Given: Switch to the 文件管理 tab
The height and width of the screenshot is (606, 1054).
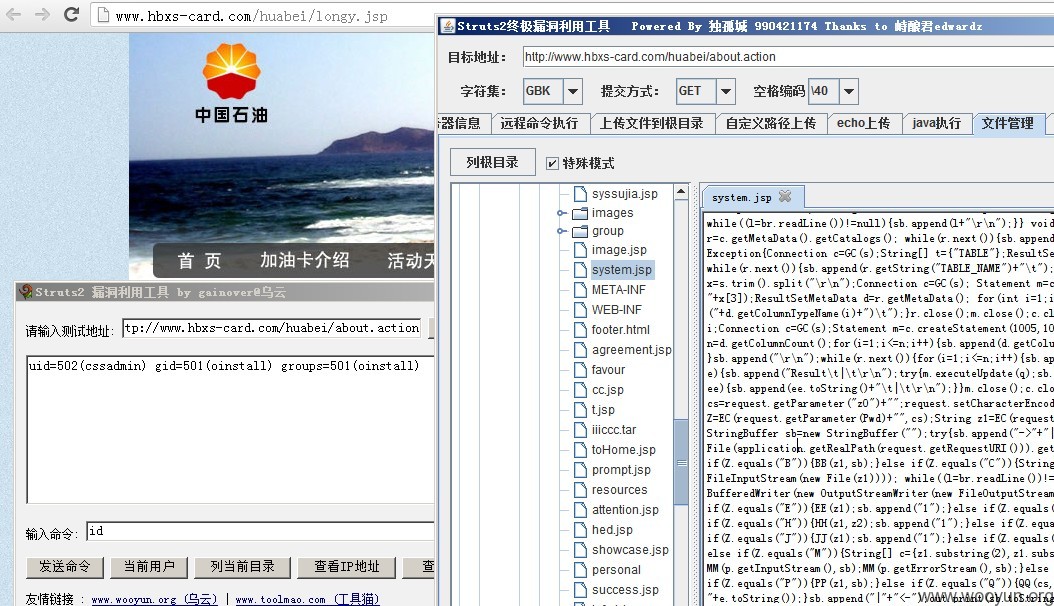Looking at the screenshot, I should (1008, 124).
